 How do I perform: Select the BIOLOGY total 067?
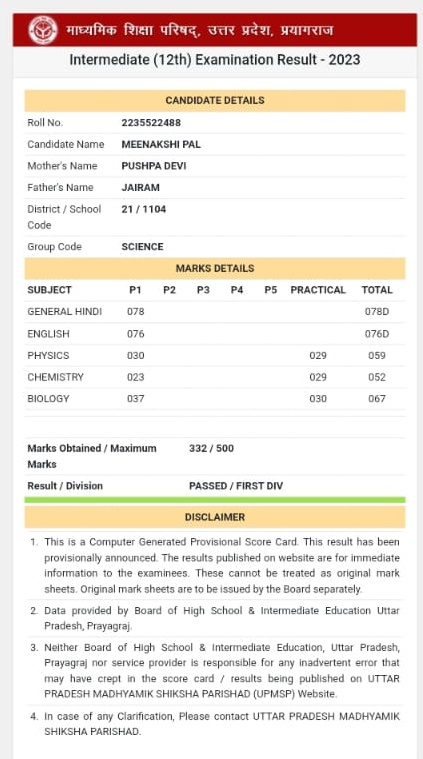377,399
